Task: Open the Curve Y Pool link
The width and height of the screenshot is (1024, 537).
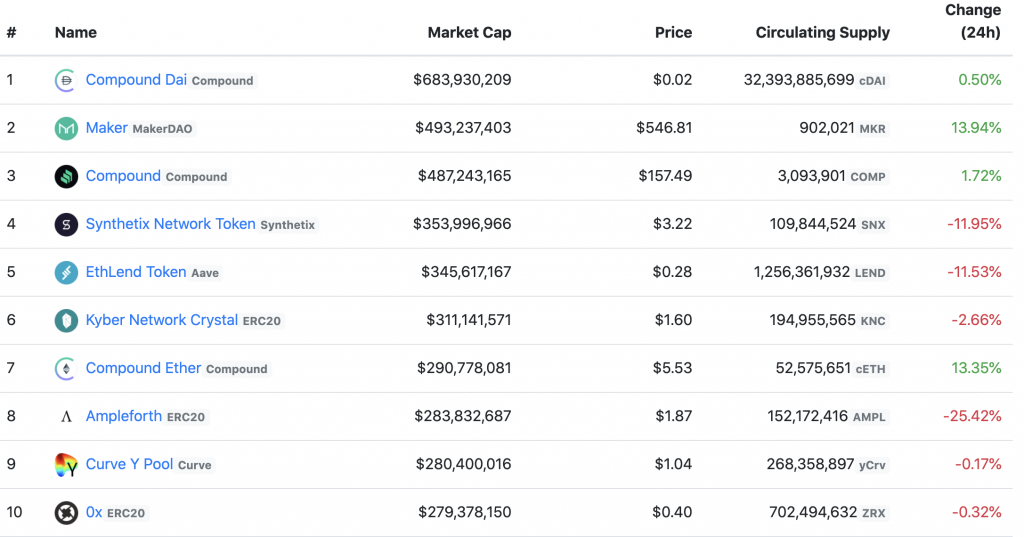Action: tap(129, 464)
